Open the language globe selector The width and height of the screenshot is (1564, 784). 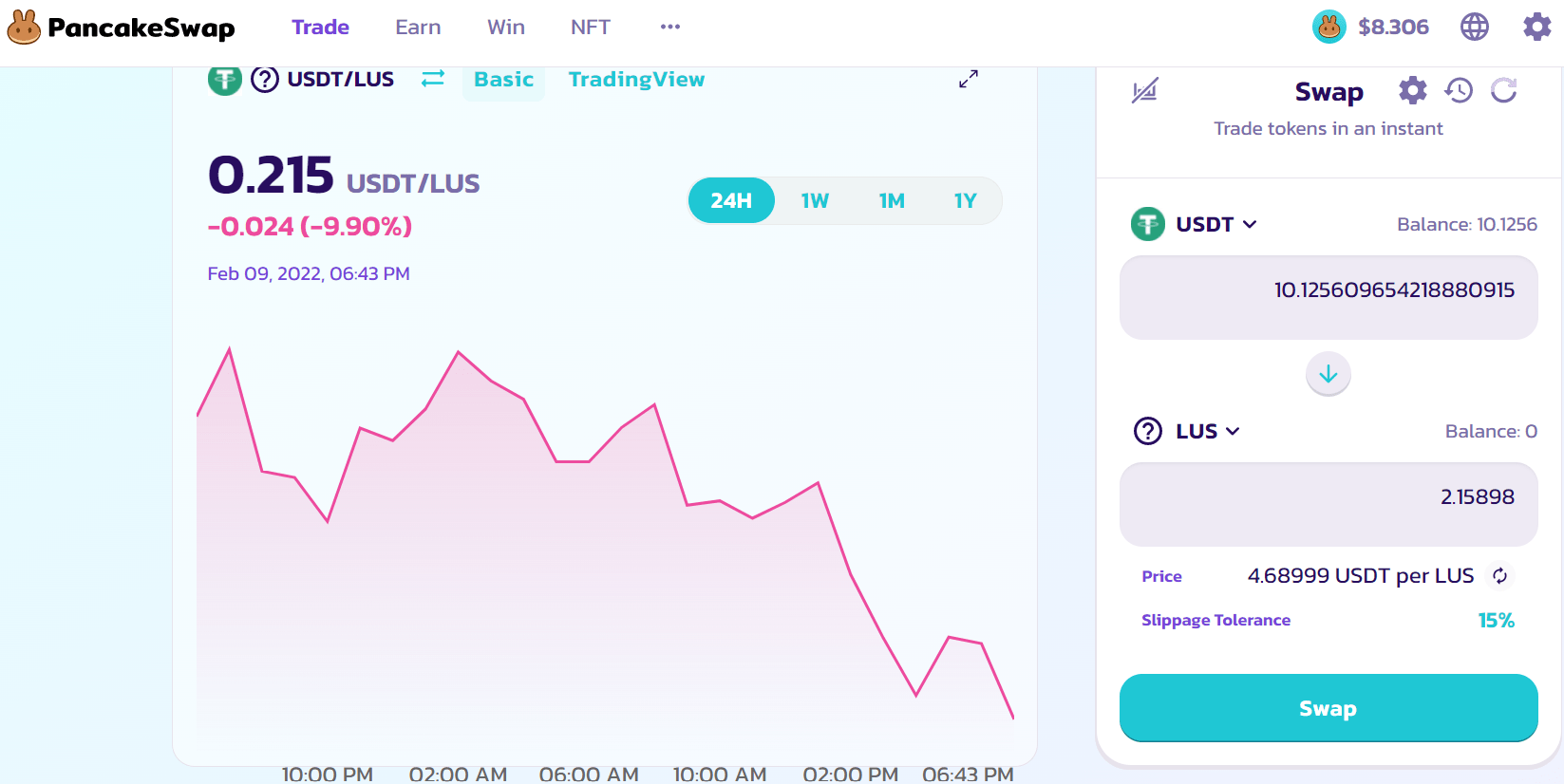(x=1474, y=27)
